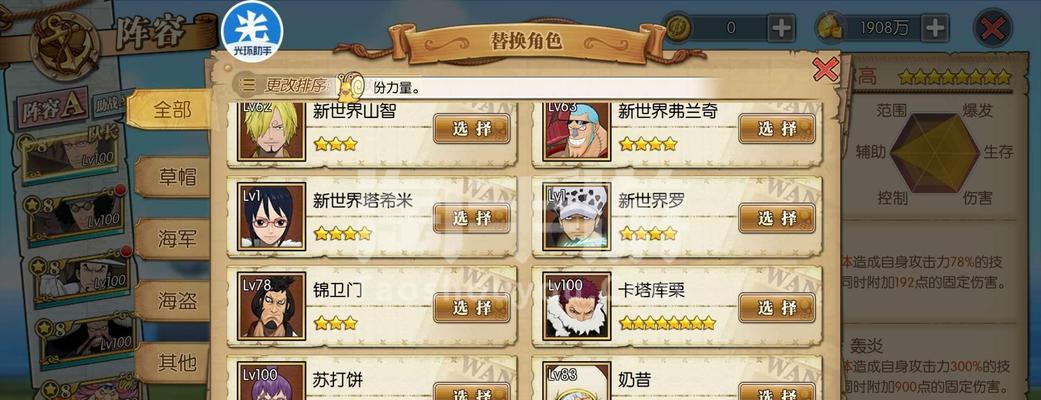The image size is (1041, 400).
Task: Choose 锦卫门 with its 选择 button
Action: [x=472, y=308]
